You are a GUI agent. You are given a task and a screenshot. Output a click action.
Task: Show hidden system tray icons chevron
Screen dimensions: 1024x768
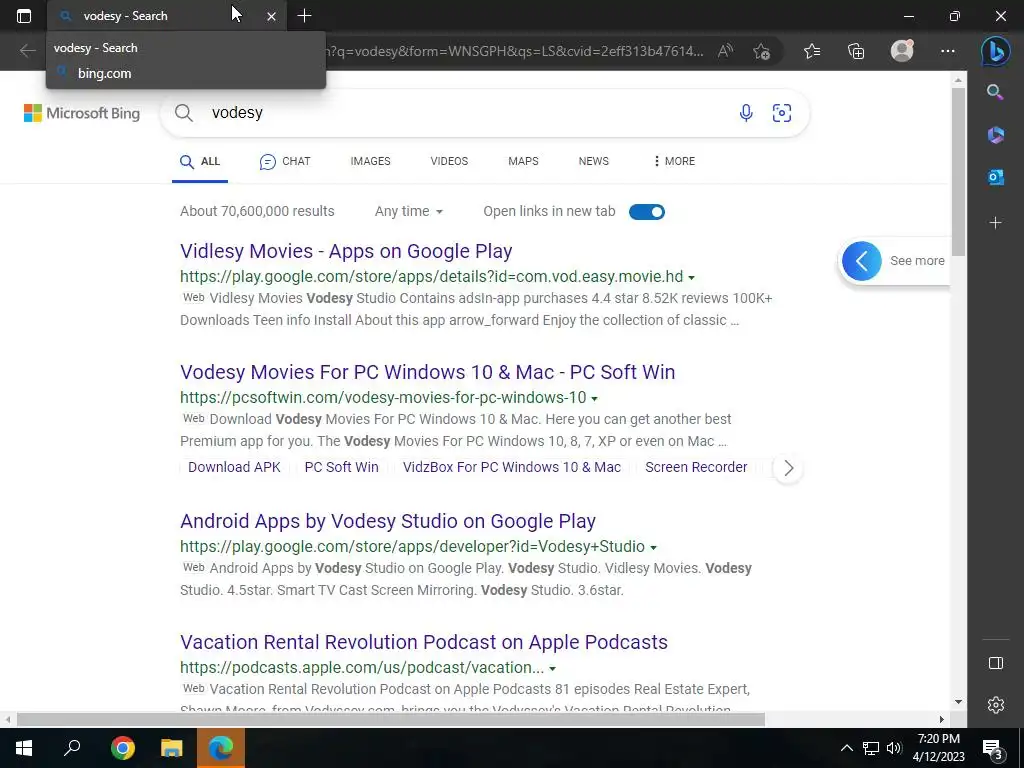[x=846, y=748]
